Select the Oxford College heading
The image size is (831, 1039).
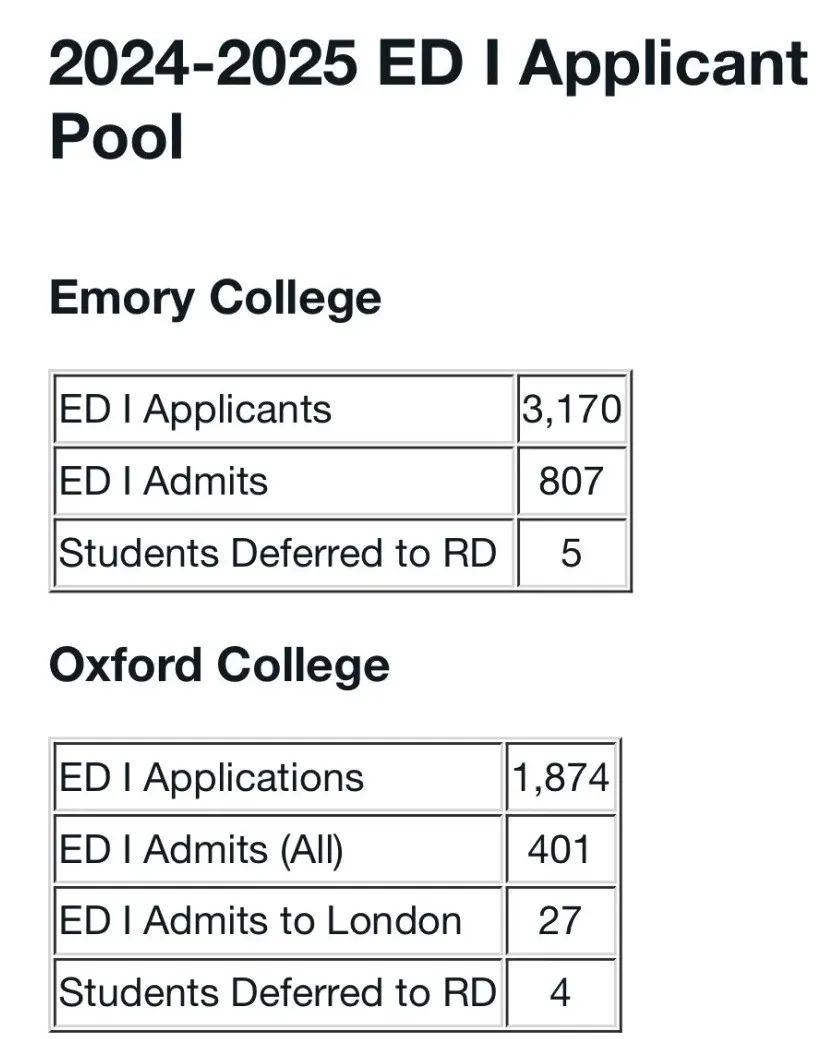click(219, 666)
